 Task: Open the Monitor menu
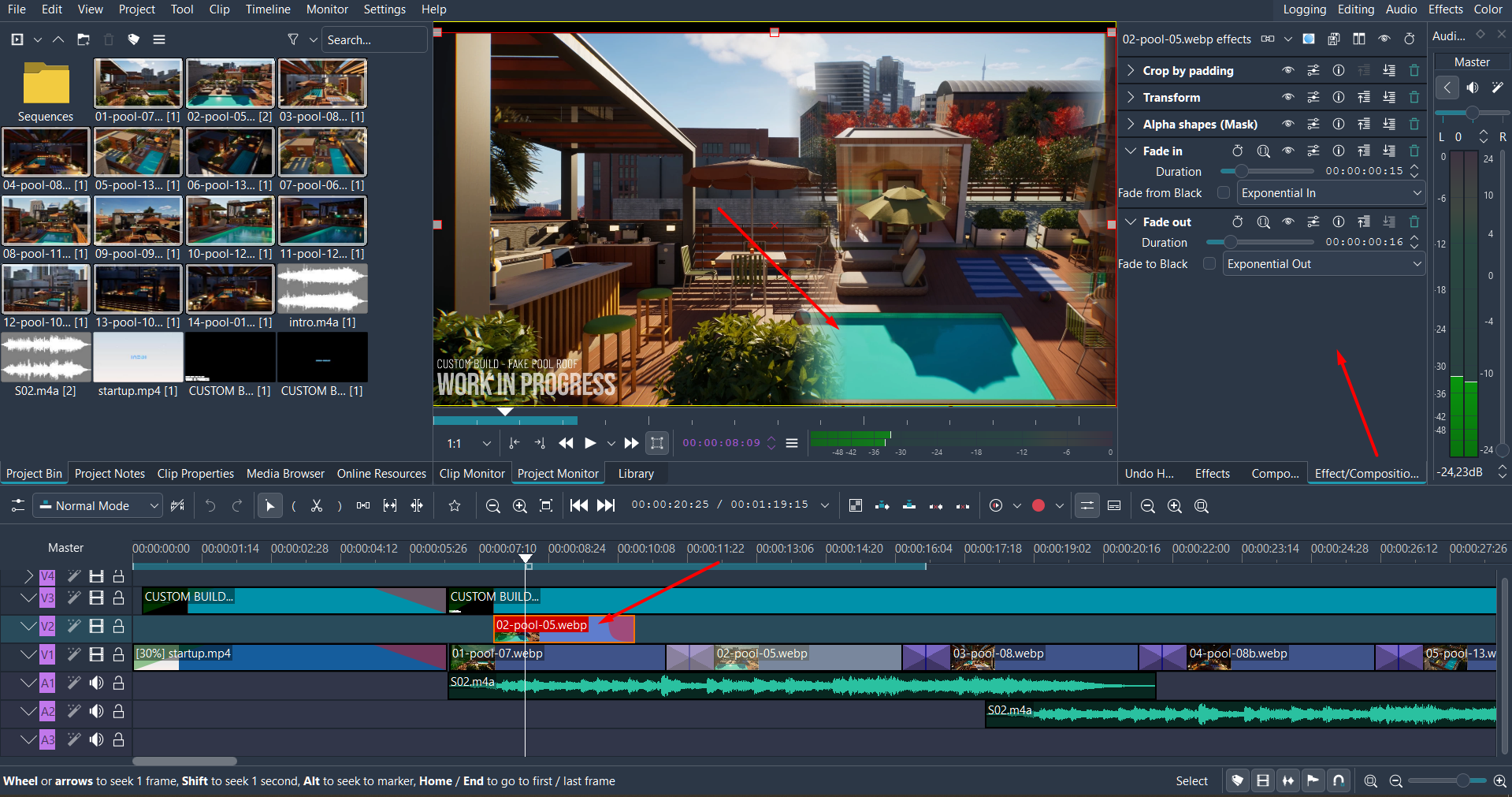point(327,9)
